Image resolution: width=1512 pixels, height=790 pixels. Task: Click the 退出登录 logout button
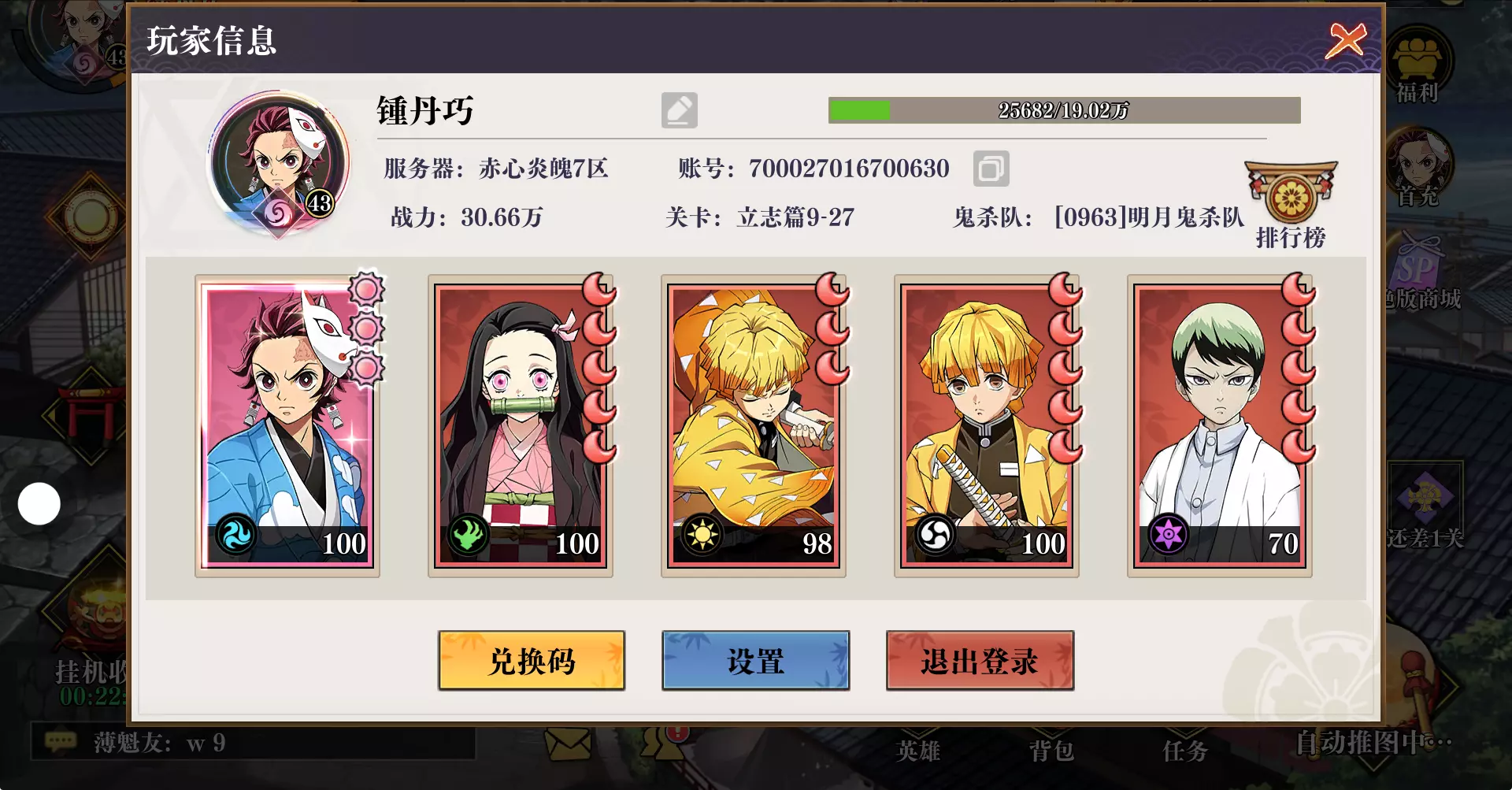pos(980,661)
